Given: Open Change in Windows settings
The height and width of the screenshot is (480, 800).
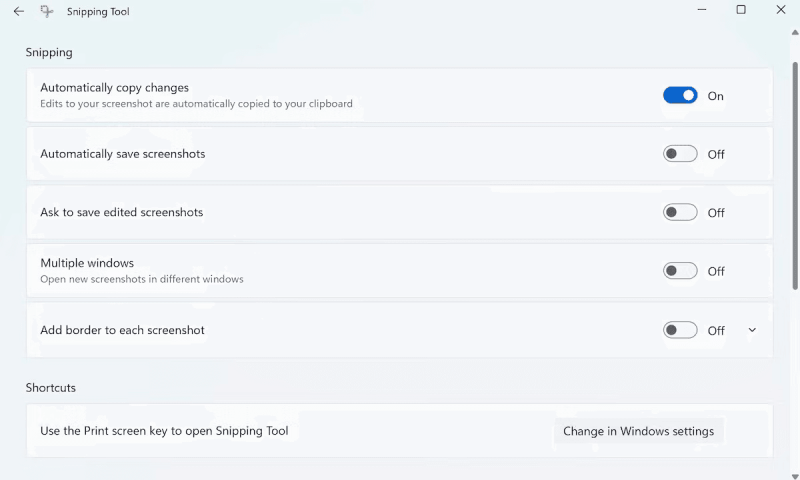Looking at the screenshot, I should coord(638,431).
